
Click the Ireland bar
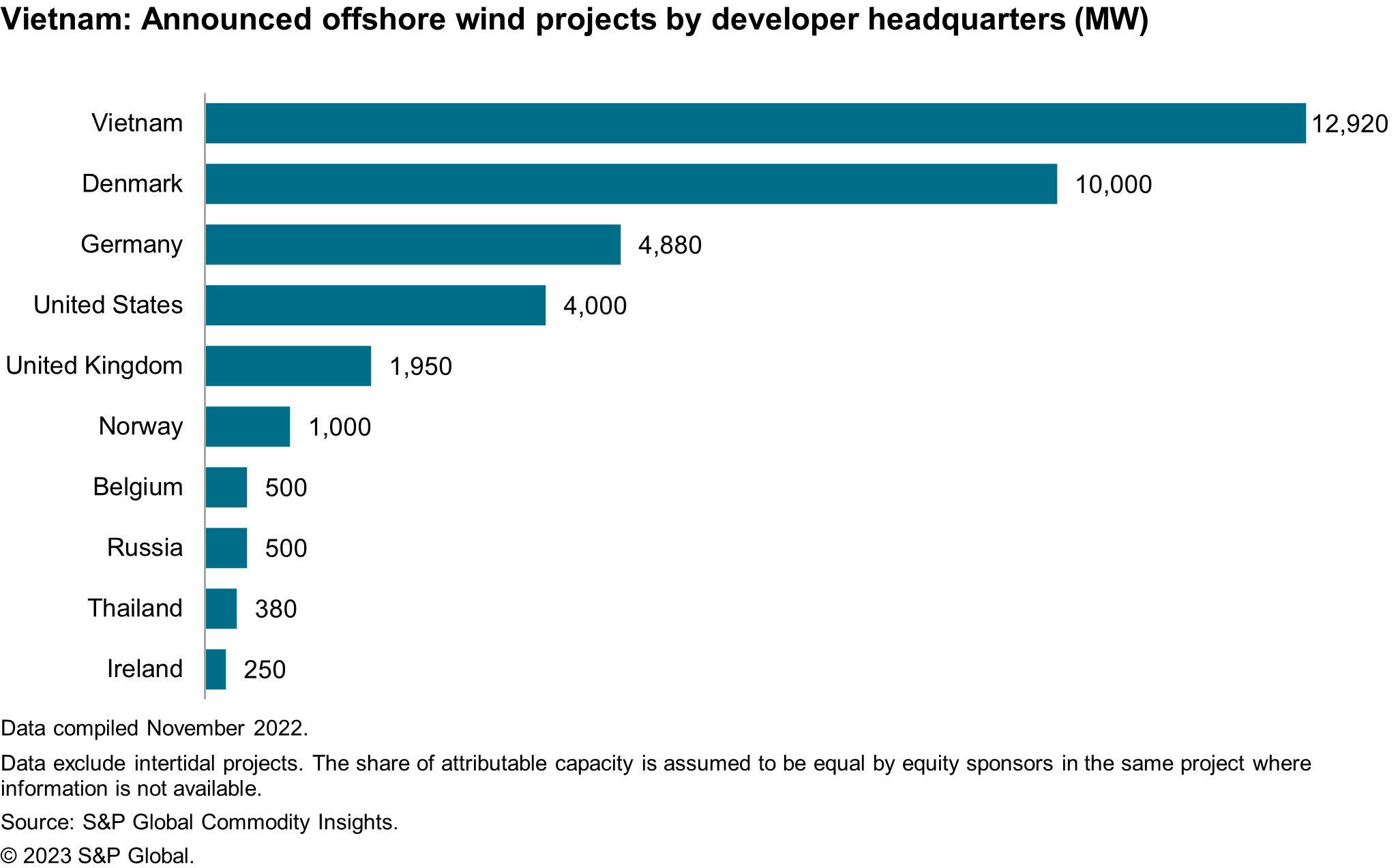tap(215, 670)
